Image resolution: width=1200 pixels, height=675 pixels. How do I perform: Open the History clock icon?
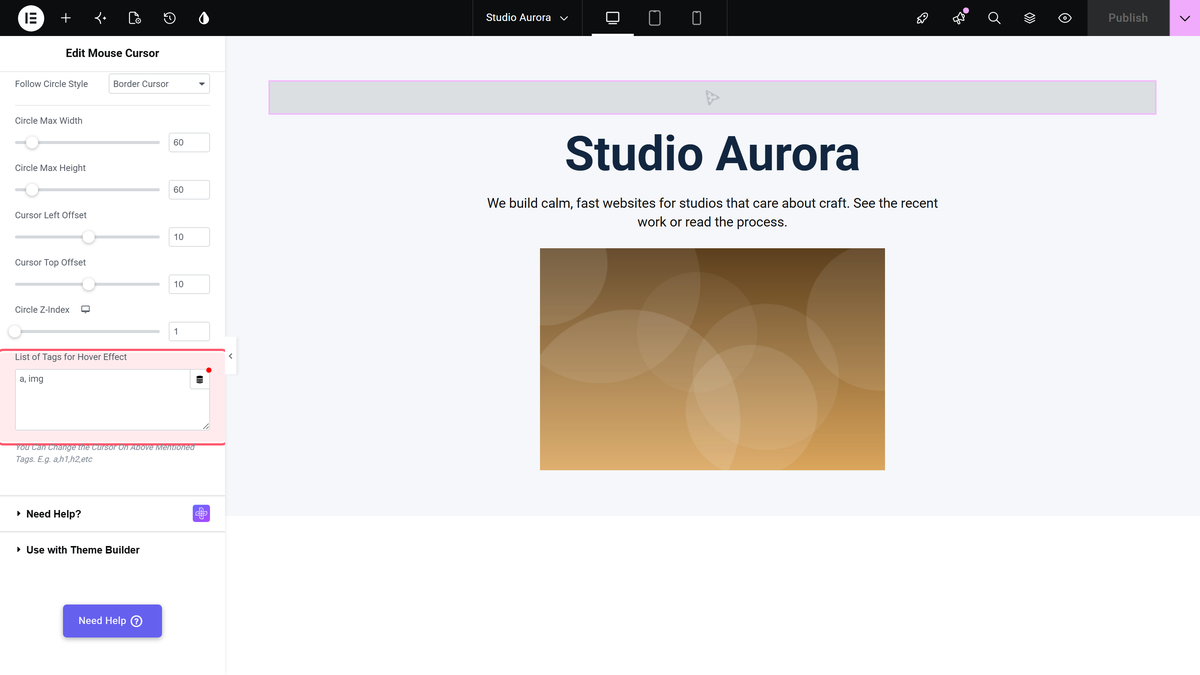[x=170, y=18]
